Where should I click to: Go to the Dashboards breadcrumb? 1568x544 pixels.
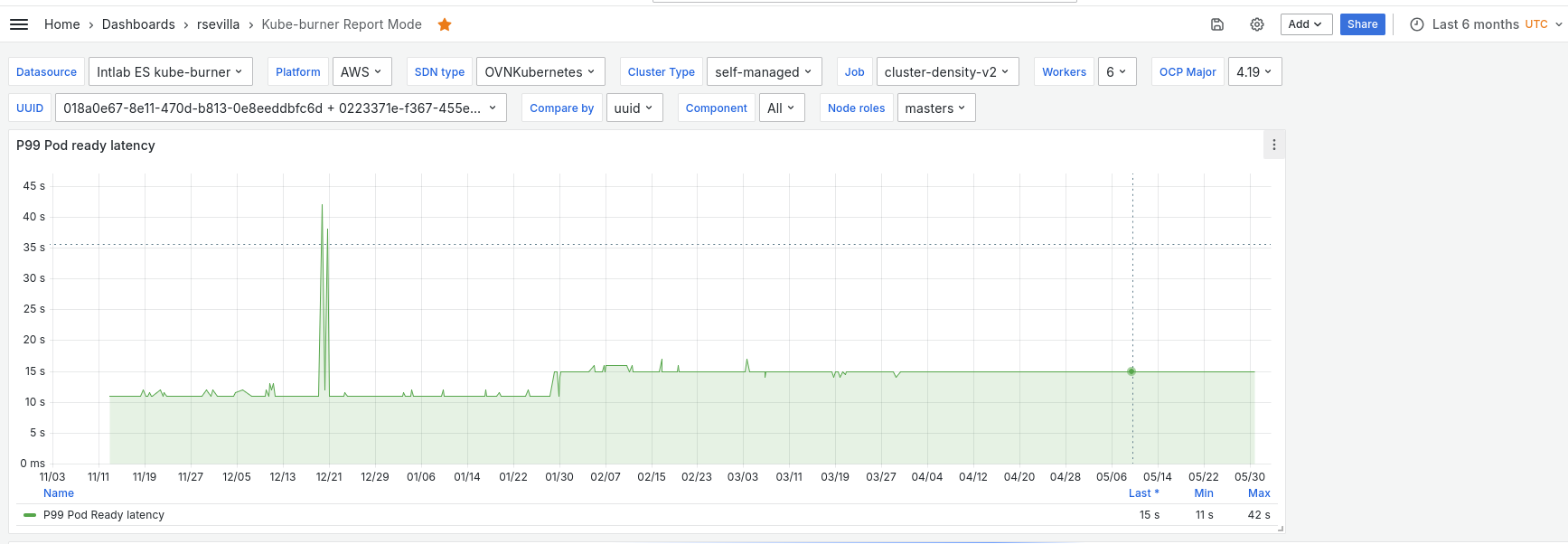click(x=138, y=24)
